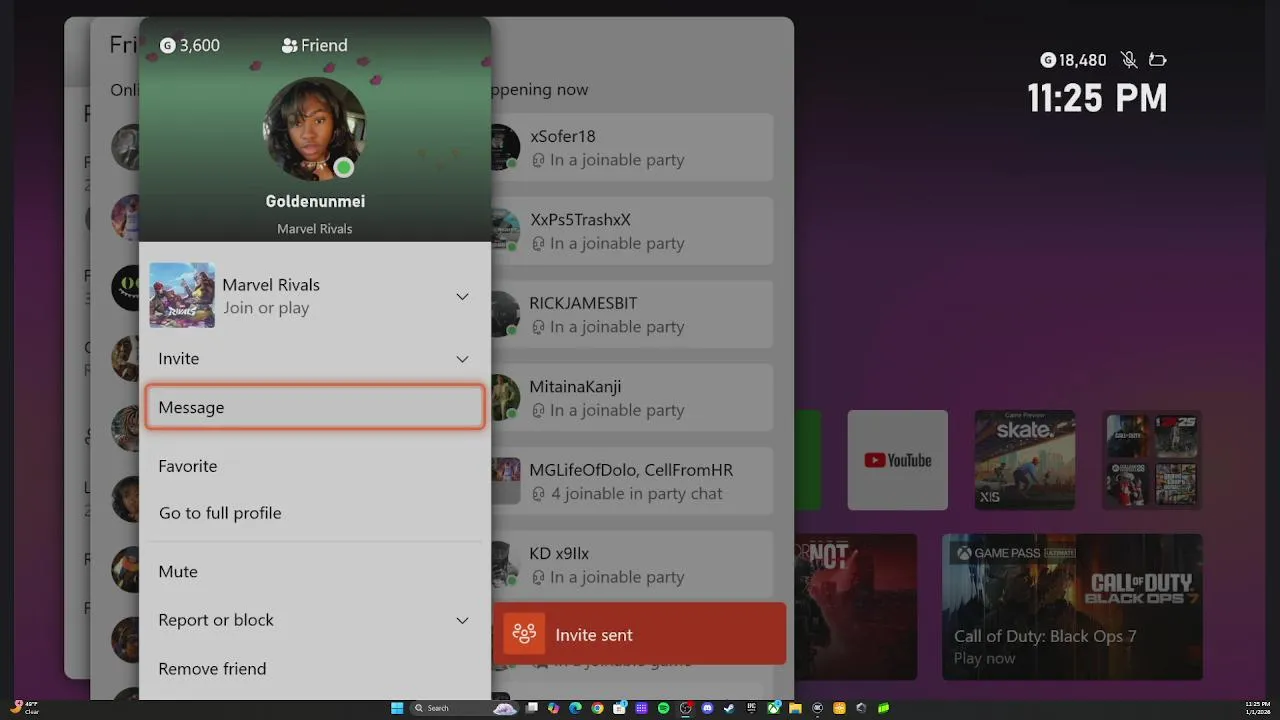Screen dimensions: 1280x720
Task: Open MGLifeOfDolo, CellFromHR party chat entry
Action: tap(632, 481)
